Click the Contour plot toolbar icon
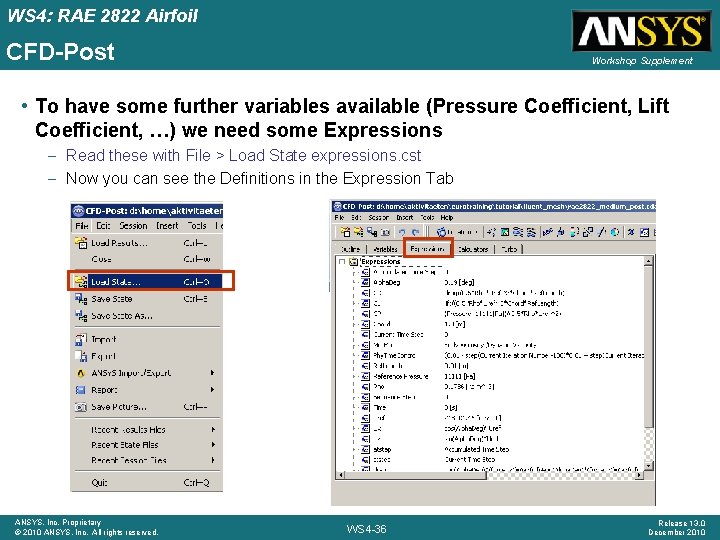The height and width of the screenshot is (540, 720). click(x=505, y=232)
